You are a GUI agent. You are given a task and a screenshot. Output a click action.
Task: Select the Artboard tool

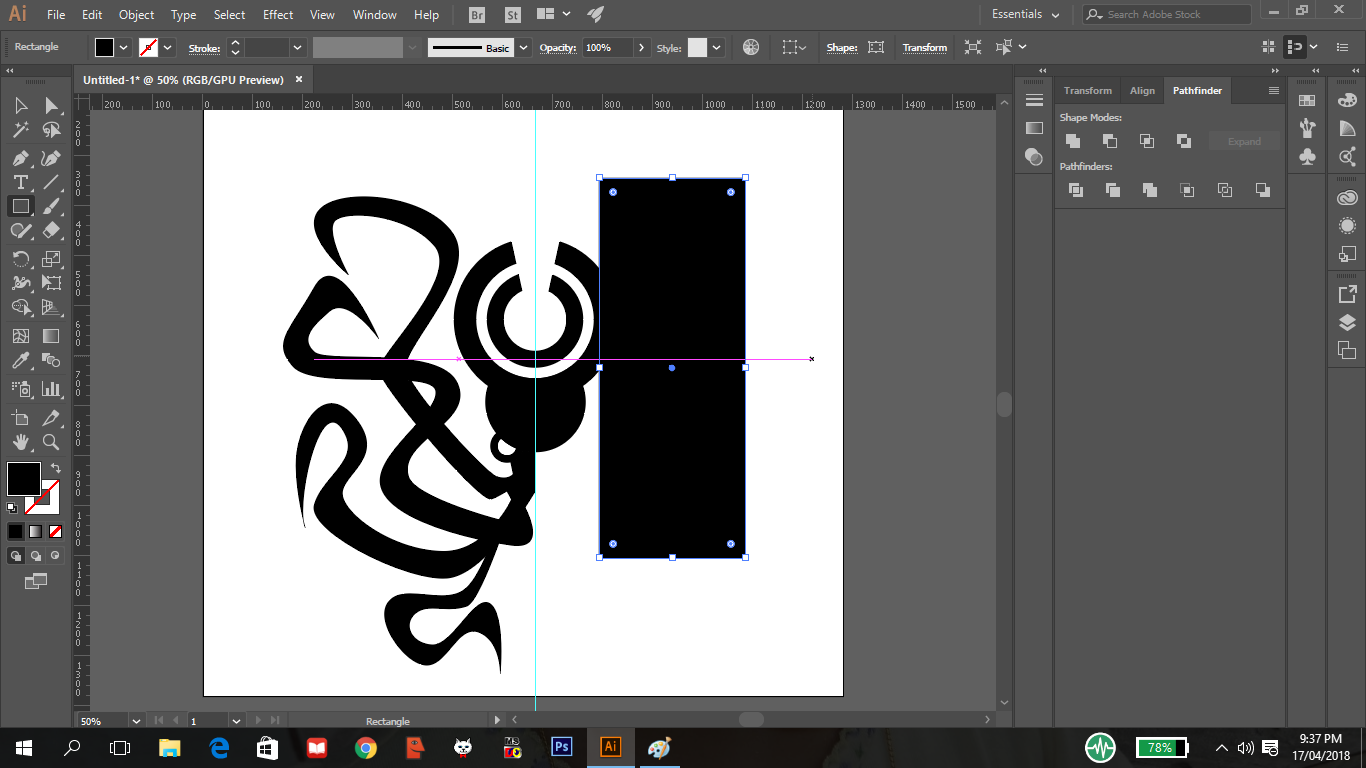(x=20, y=417)
